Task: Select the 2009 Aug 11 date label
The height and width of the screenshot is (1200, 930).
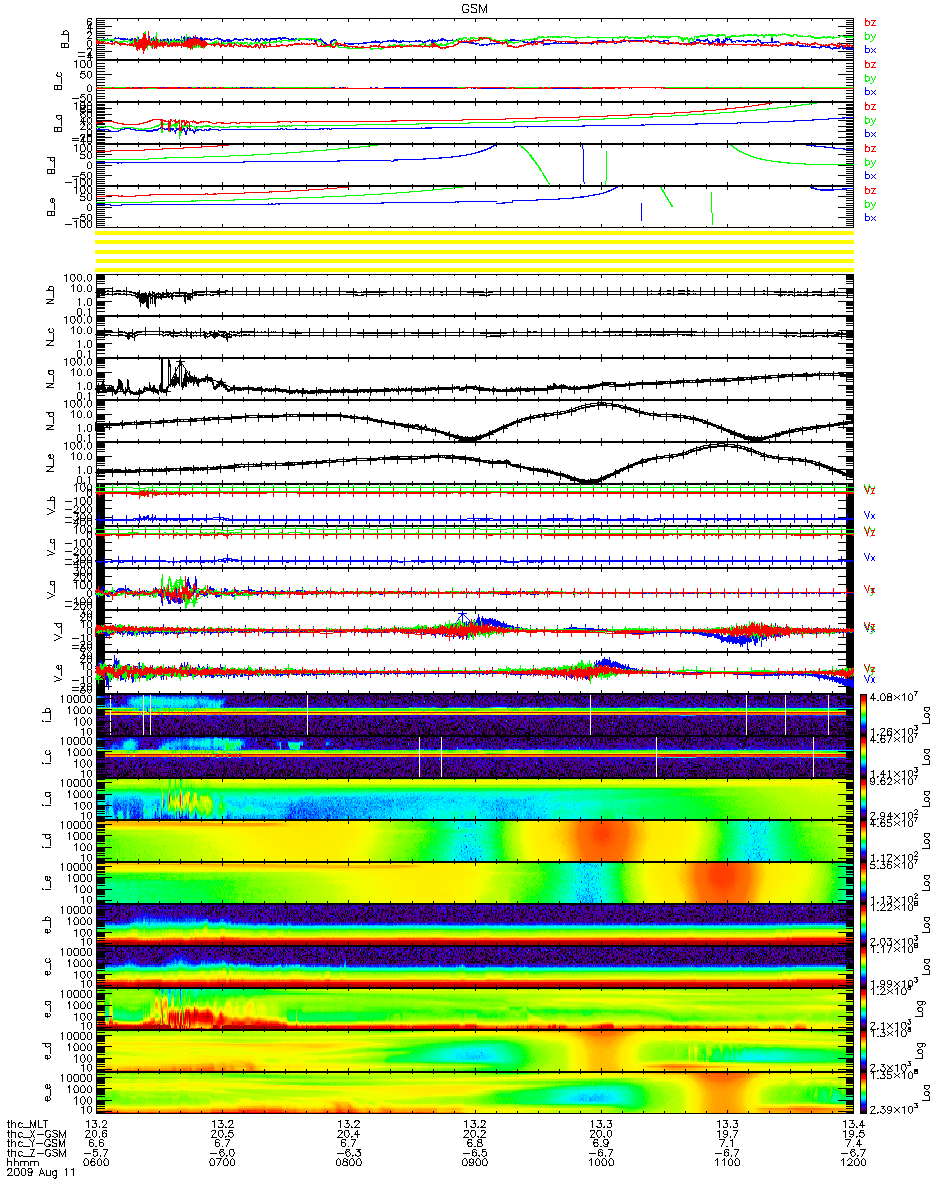Action: tap(39, 1172)
